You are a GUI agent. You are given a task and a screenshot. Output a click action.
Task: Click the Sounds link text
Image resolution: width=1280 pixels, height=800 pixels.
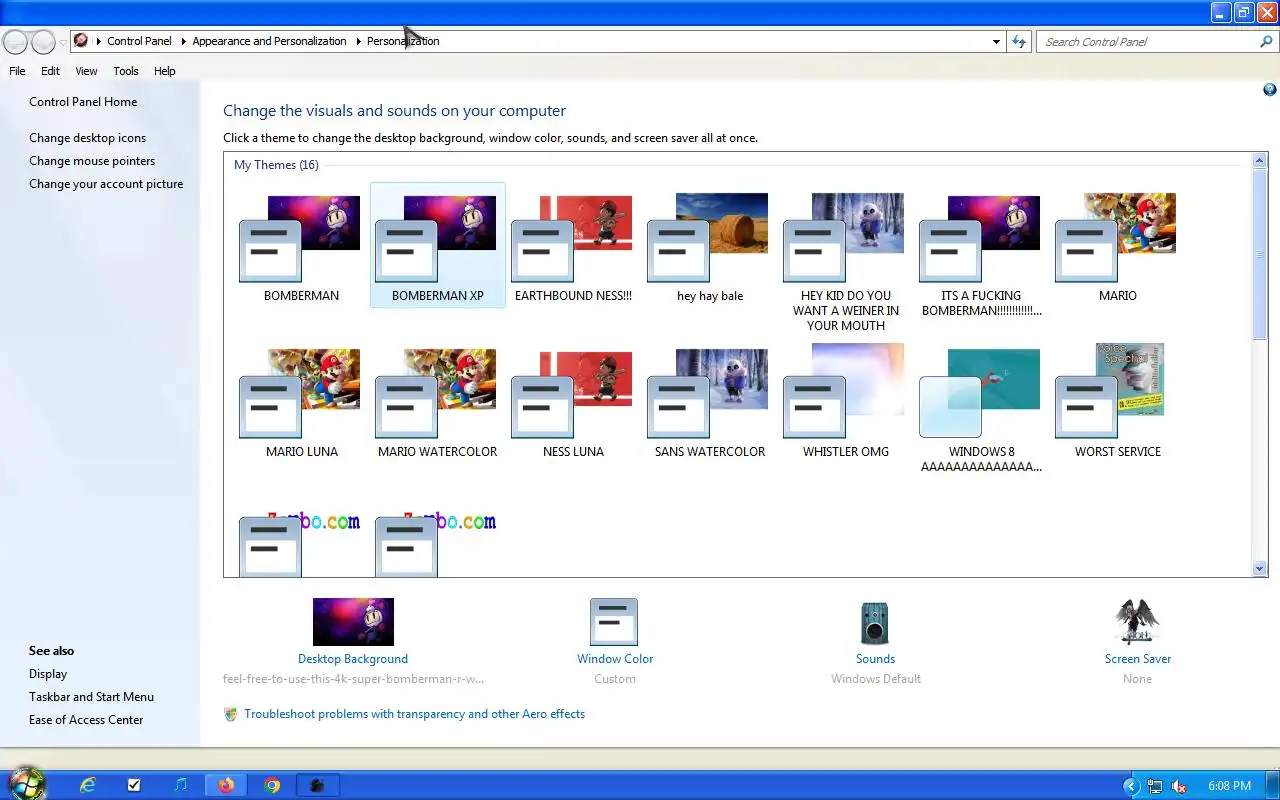click(875, 659)
